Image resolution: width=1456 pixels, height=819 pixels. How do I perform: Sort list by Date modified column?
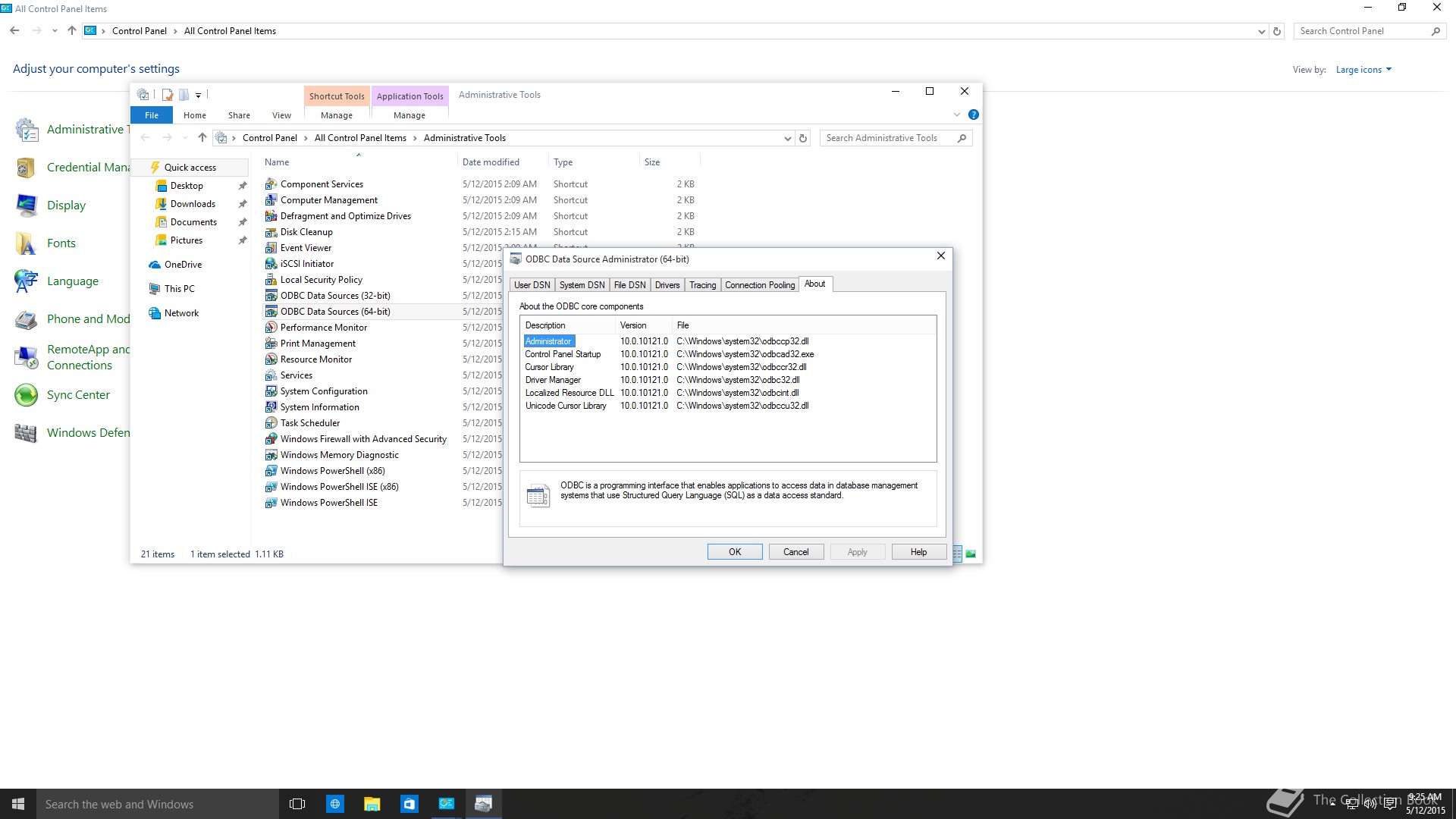tap(491, 162)
